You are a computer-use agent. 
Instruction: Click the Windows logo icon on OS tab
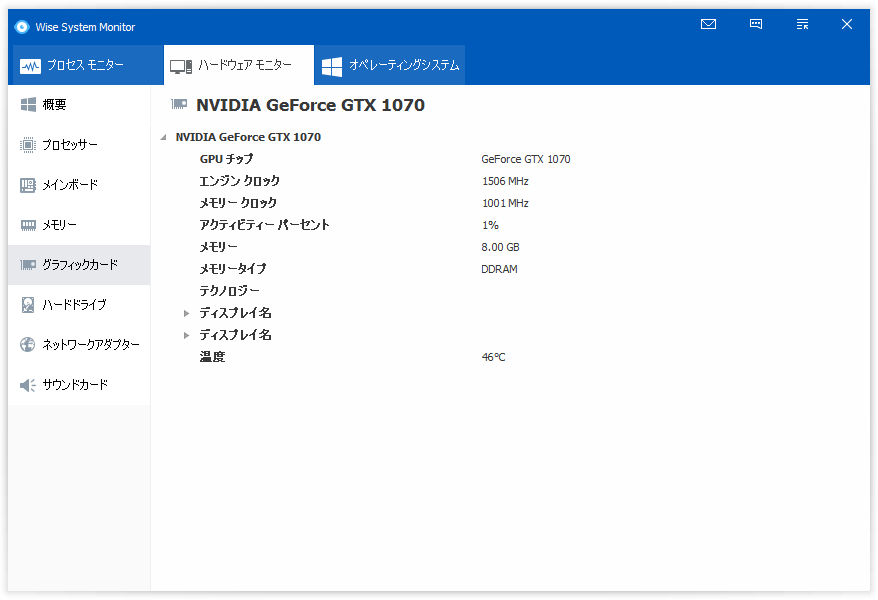pyautogui.click(x=331, y=67)
